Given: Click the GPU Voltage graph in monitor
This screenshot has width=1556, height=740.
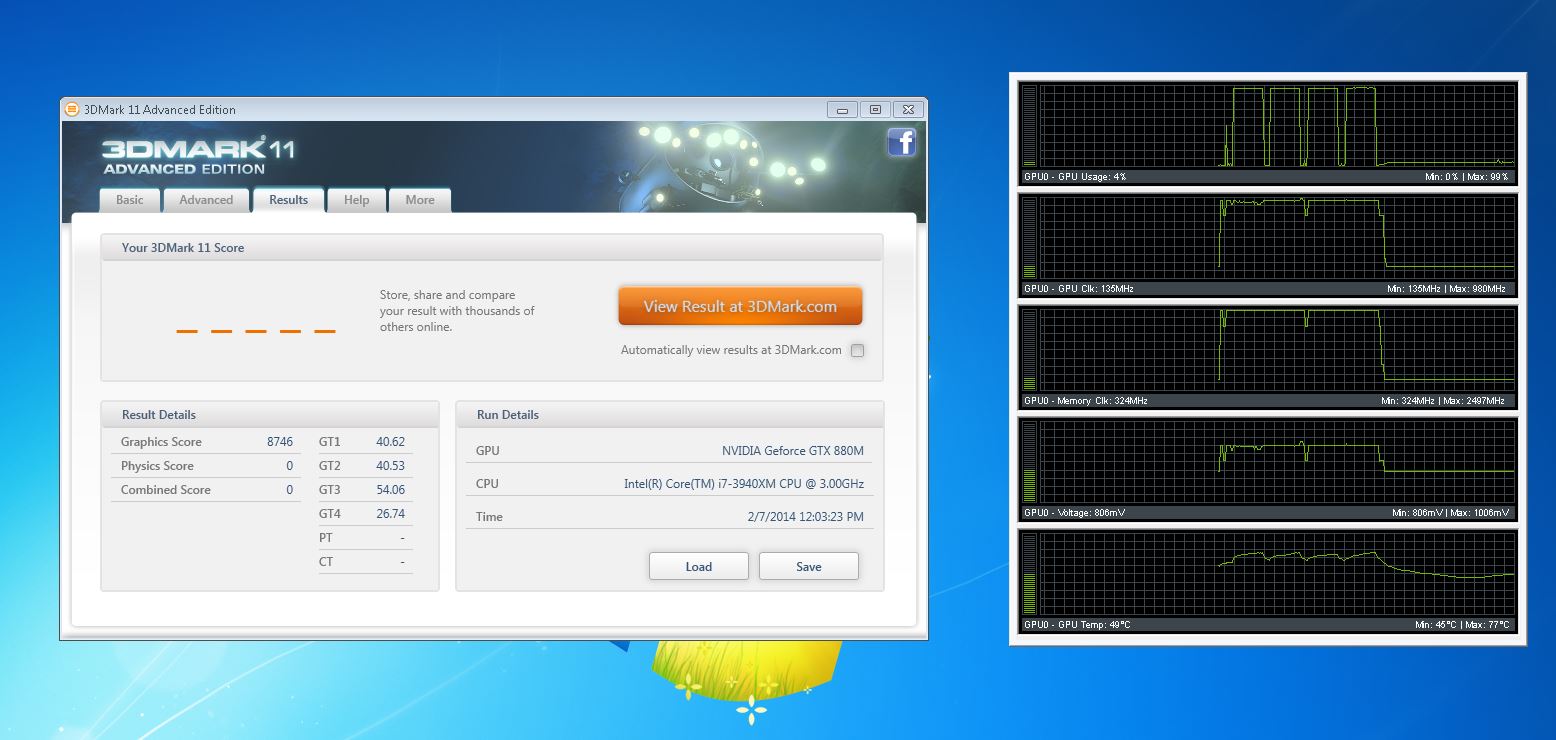Looking at the screenshot, I should click(1277, 462).
